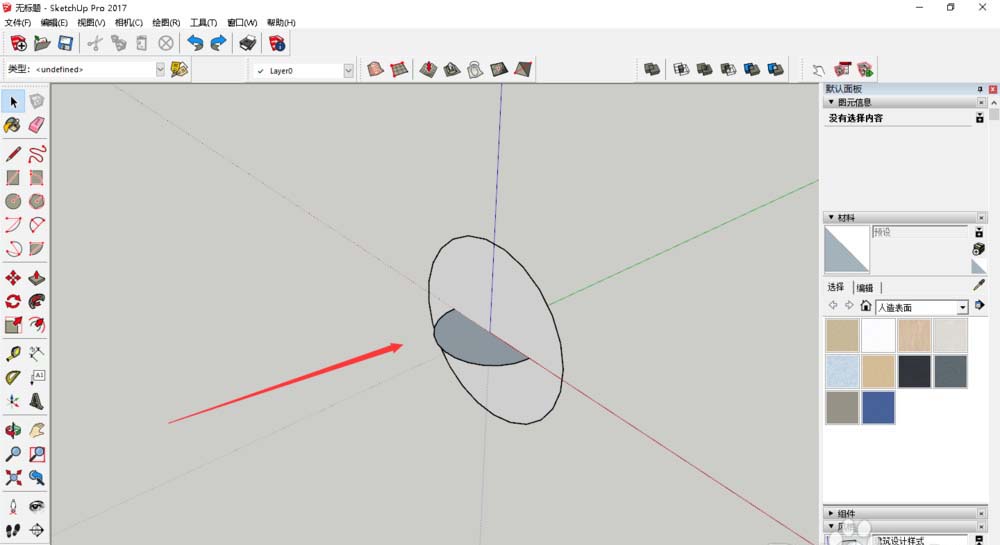Click the materials home icon
This screenshot has width=1000, height=545.
[865, 305]
